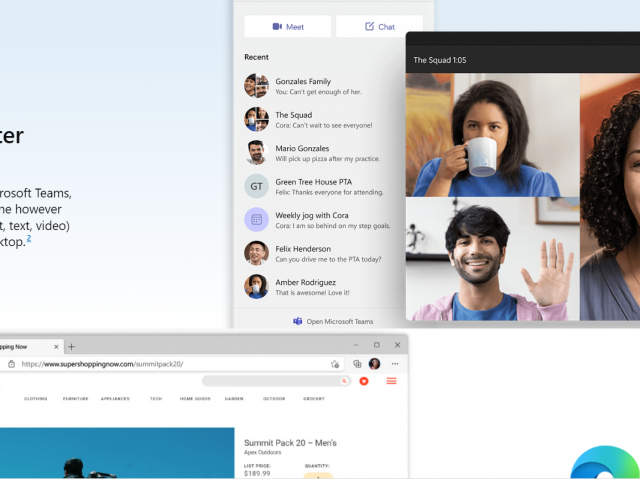Start a new chat with Chat button

click(x=379, y=27)
